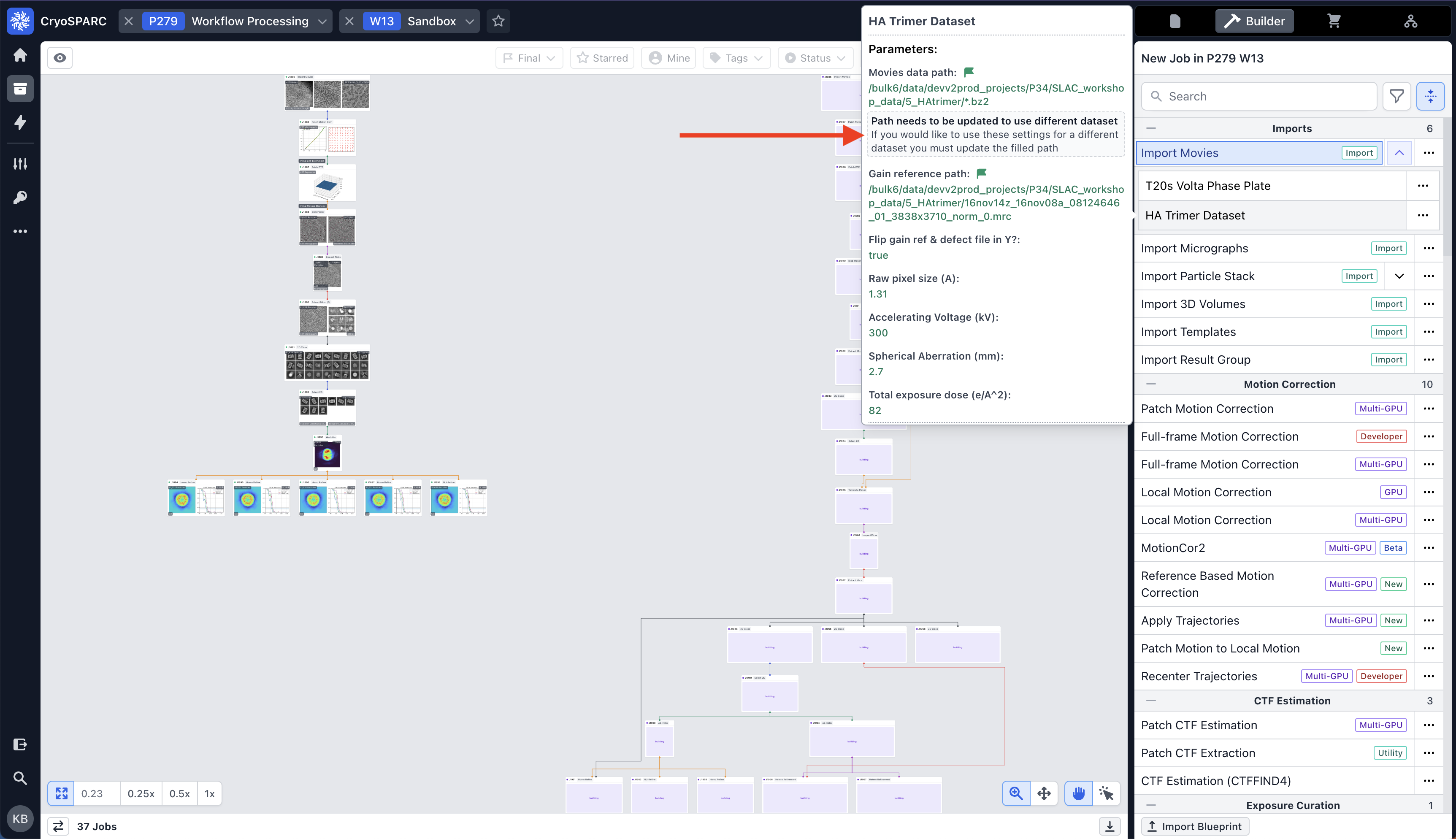This screenshot has height=839, width=1456.
Task: Toggle the Starred filter
Action: point(602,58)
